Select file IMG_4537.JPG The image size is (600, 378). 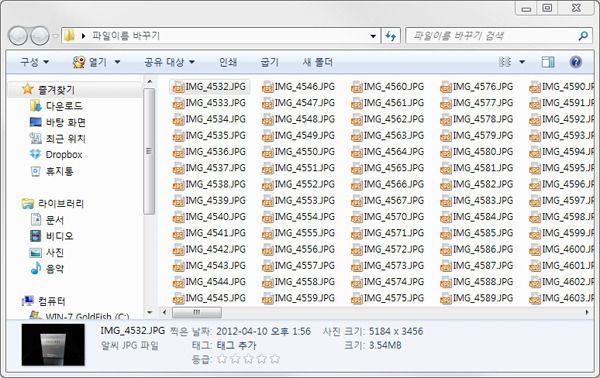[x=209, y=168]
